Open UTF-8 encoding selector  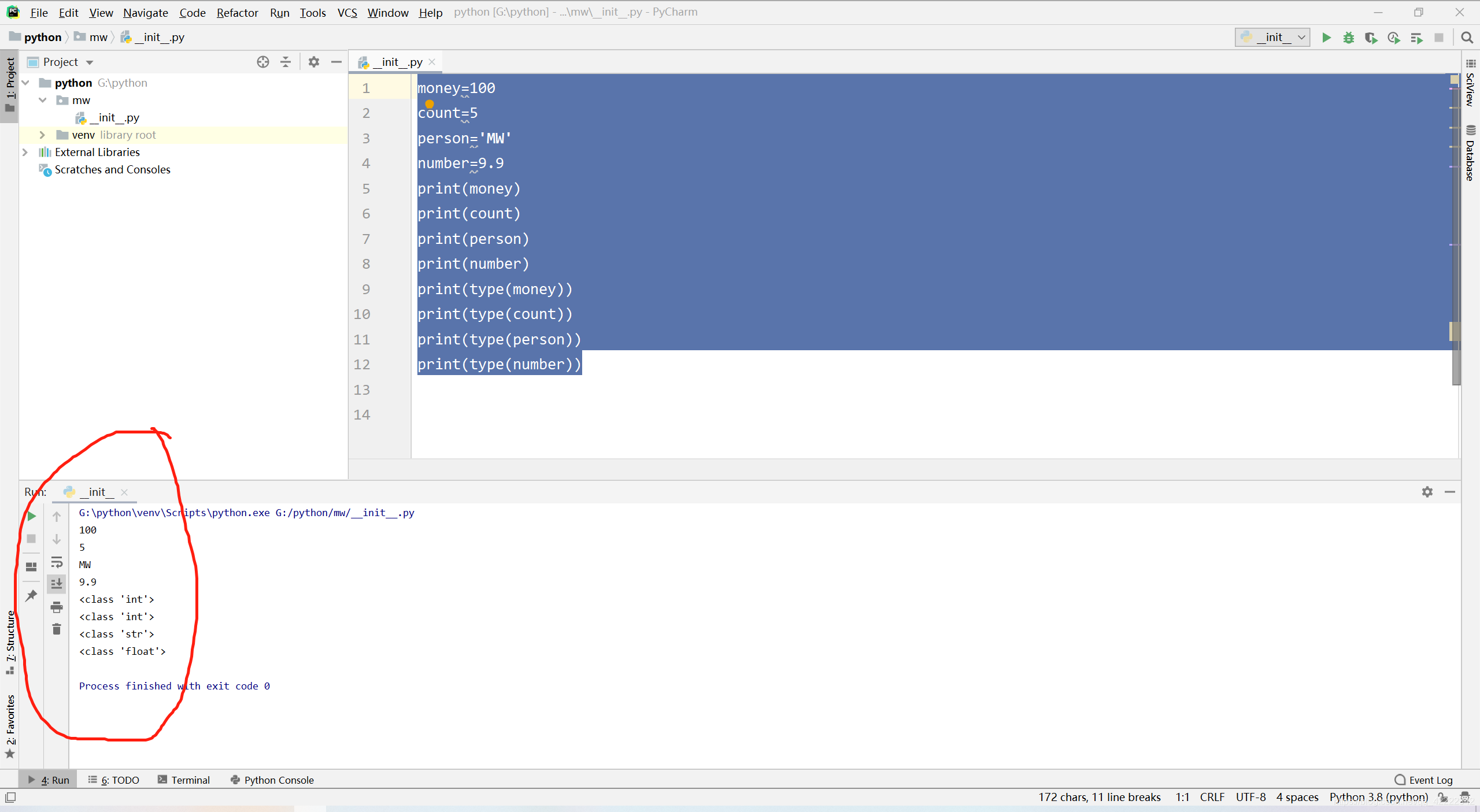pos(1250,798)
